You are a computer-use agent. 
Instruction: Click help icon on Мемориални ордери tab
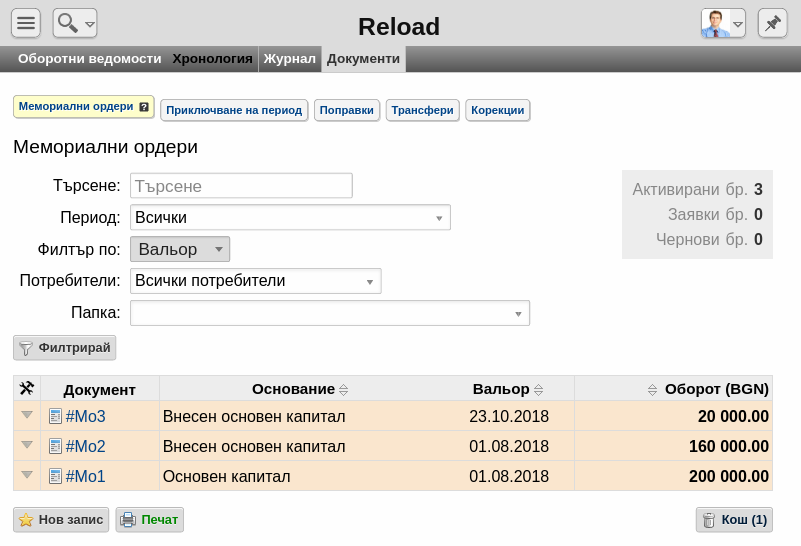click(144, 107)
